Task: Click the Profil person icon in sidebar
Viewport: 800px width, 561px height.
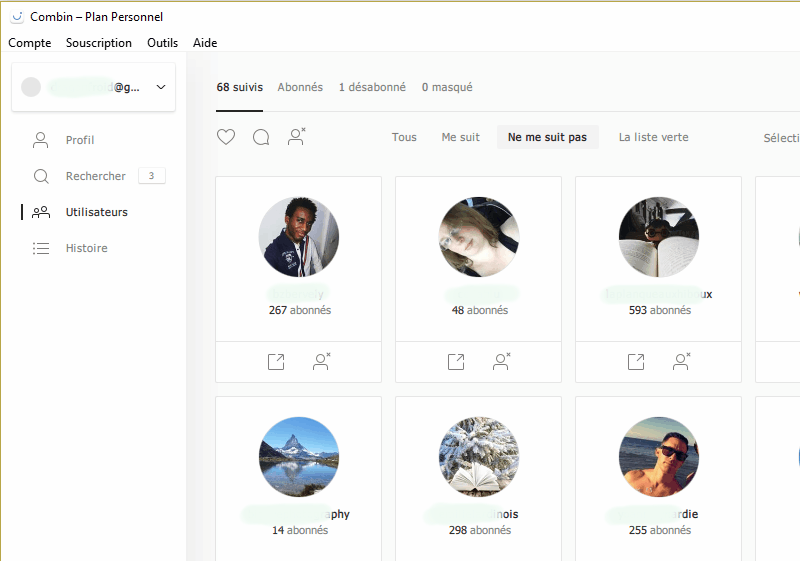Action: point(41,140)
